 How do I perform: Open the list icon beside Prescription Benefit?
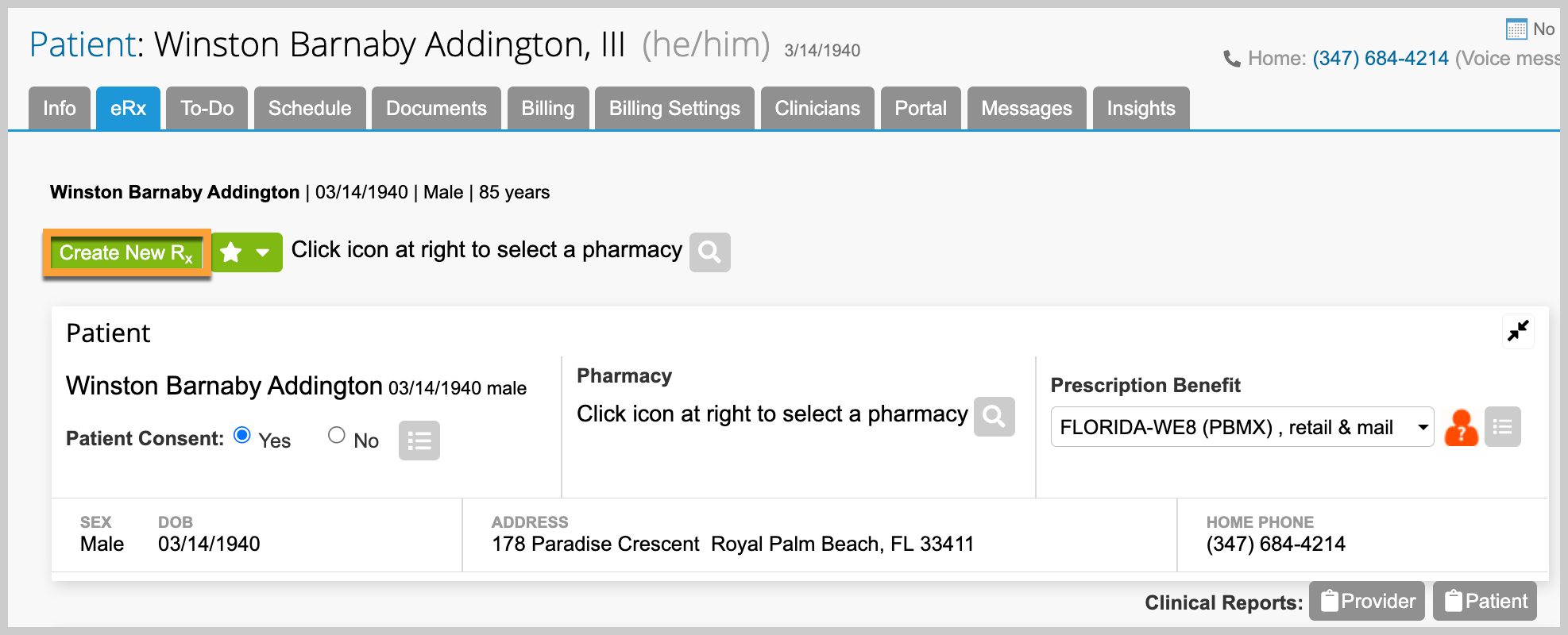tap(1503, 427)
